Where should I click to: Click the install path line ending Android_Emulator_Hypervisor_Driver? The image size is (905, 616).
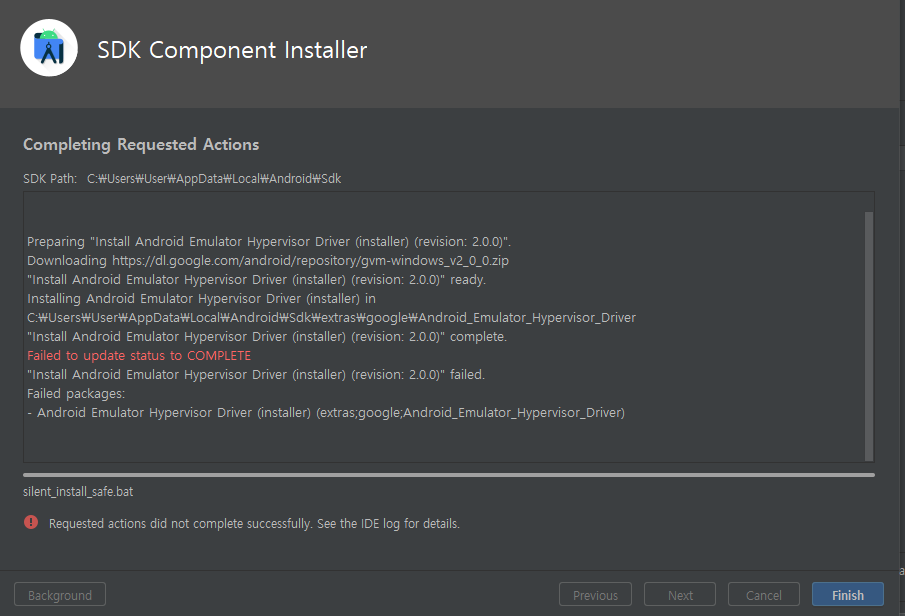[x=331, y=318]
